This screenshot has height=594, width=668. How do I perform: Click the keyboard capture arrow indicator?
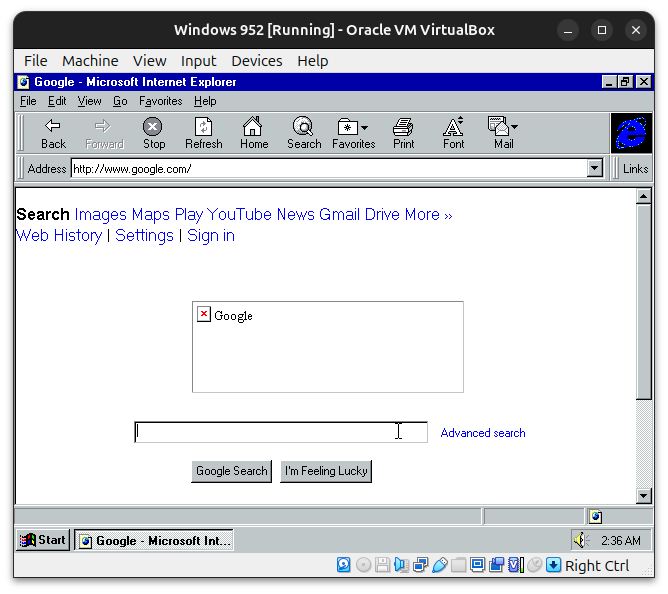(553, 565)
